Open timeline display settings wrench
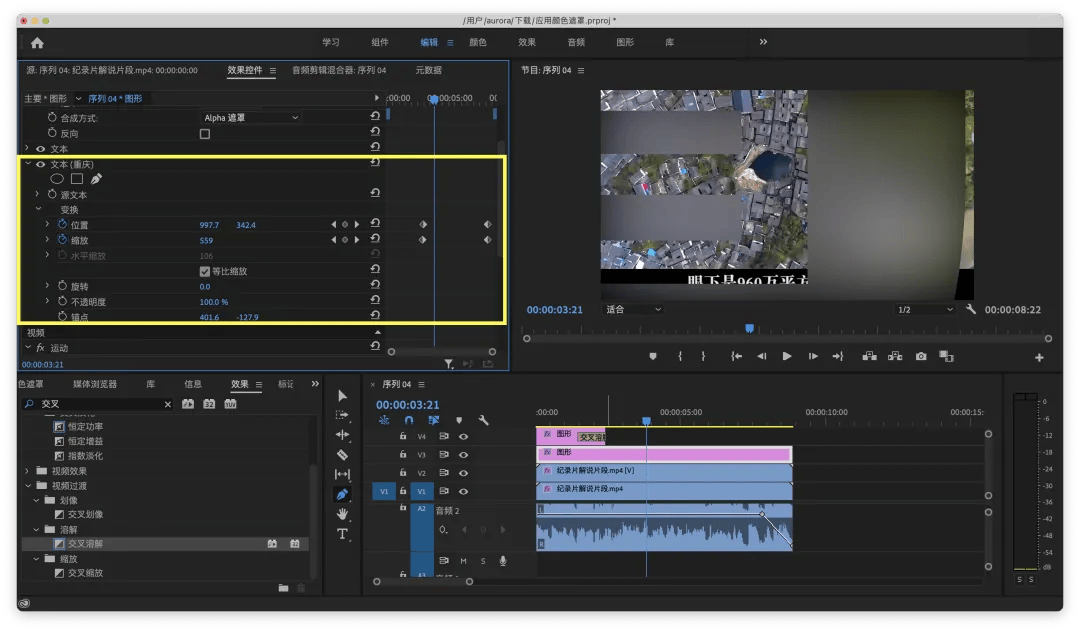The width and height of the screenshot is (1080, 631). pos(484,420)
